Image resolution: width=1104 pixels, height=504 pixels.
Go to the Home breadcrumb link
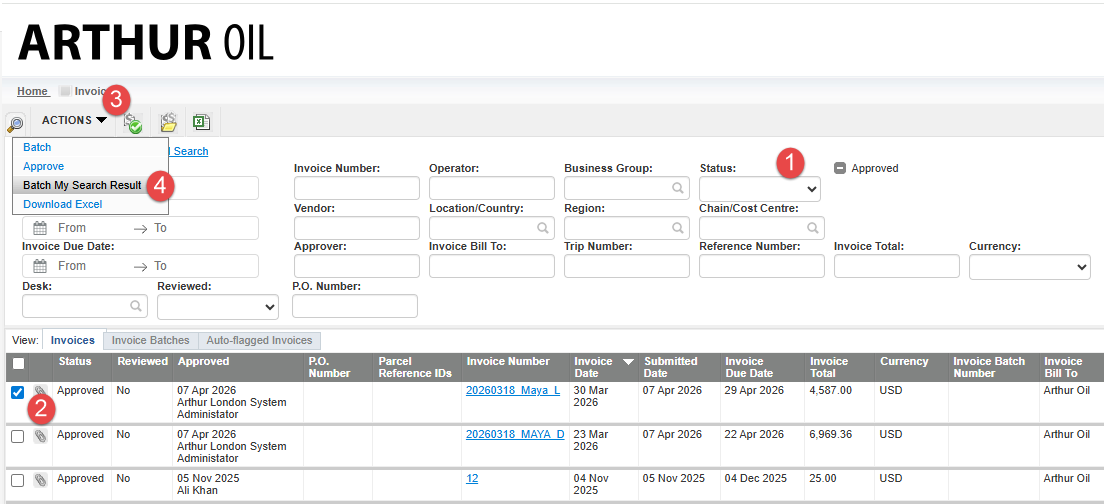[33, 92]
